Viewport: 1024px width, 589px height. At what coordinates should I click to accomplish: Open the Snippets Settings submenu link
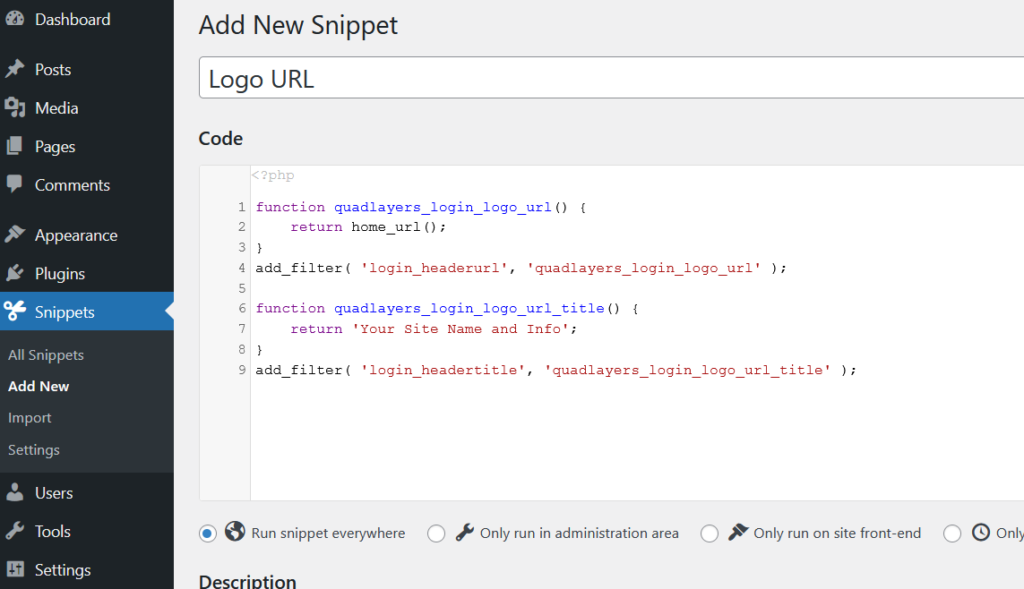click(34, 449)
